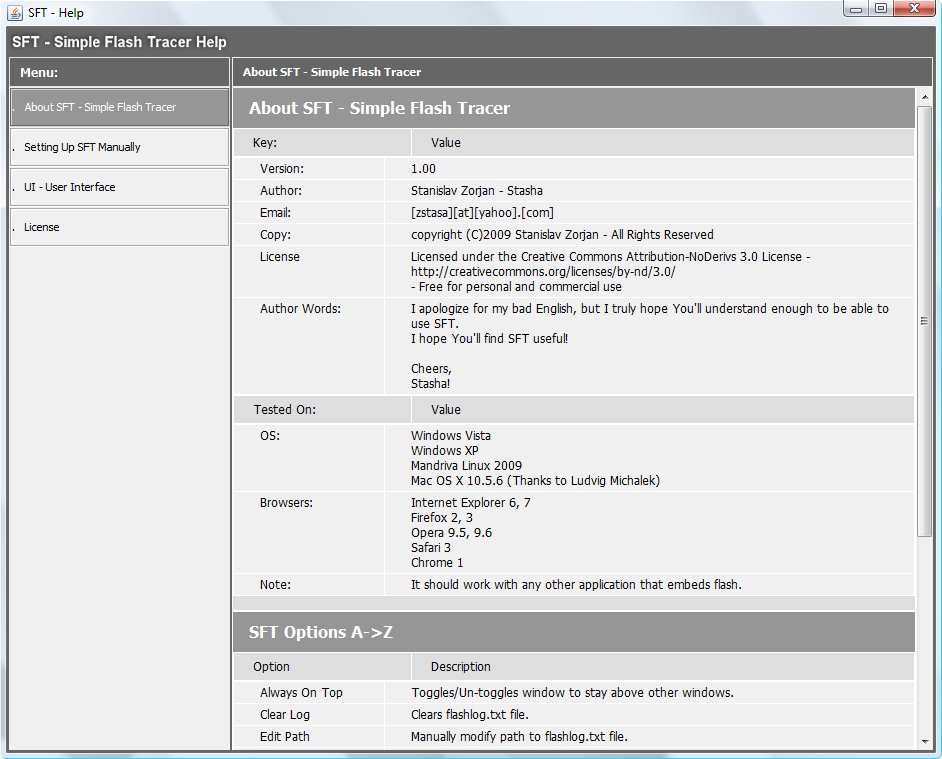This screenshot has height=759, width=942.
Task: Click the 'Cheers,' line in author words
Action: (x=431, y=368)
